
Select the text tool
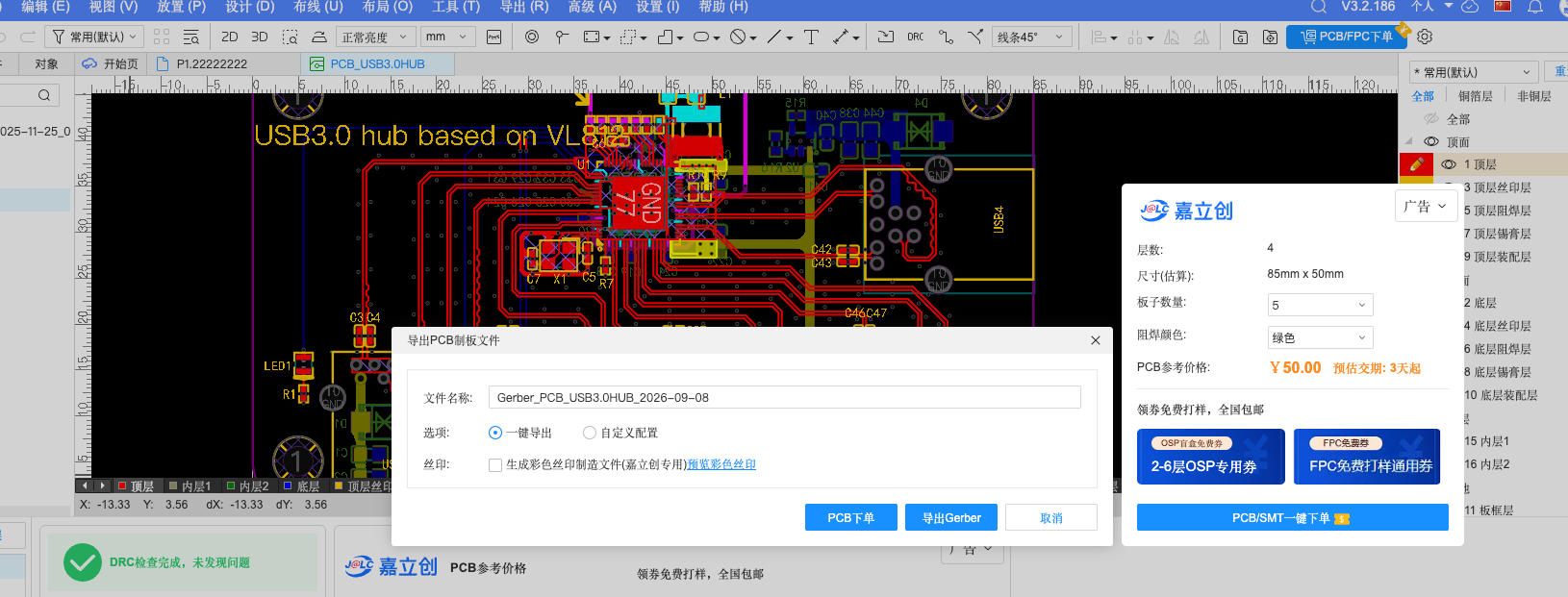[811, 37]
